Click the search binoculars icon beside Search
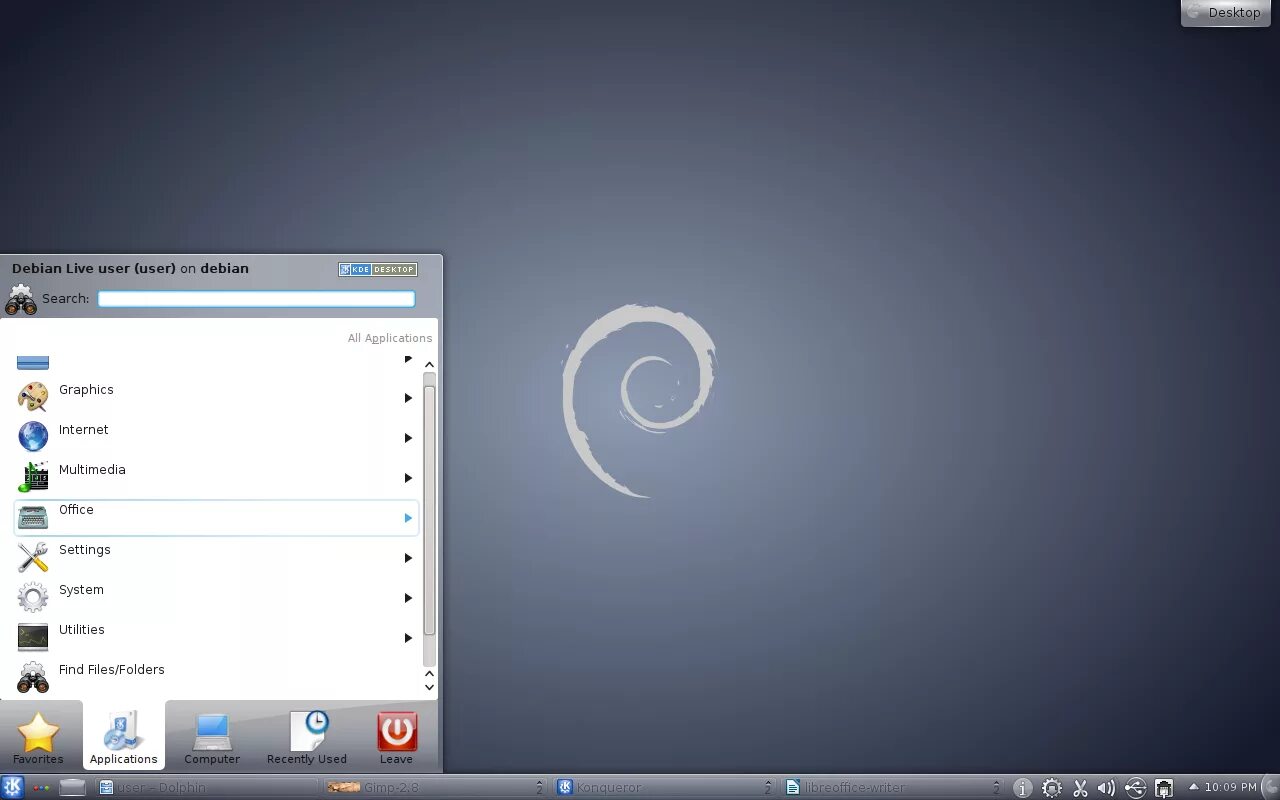Screen dimensions: 1280x800 (21, 299)
